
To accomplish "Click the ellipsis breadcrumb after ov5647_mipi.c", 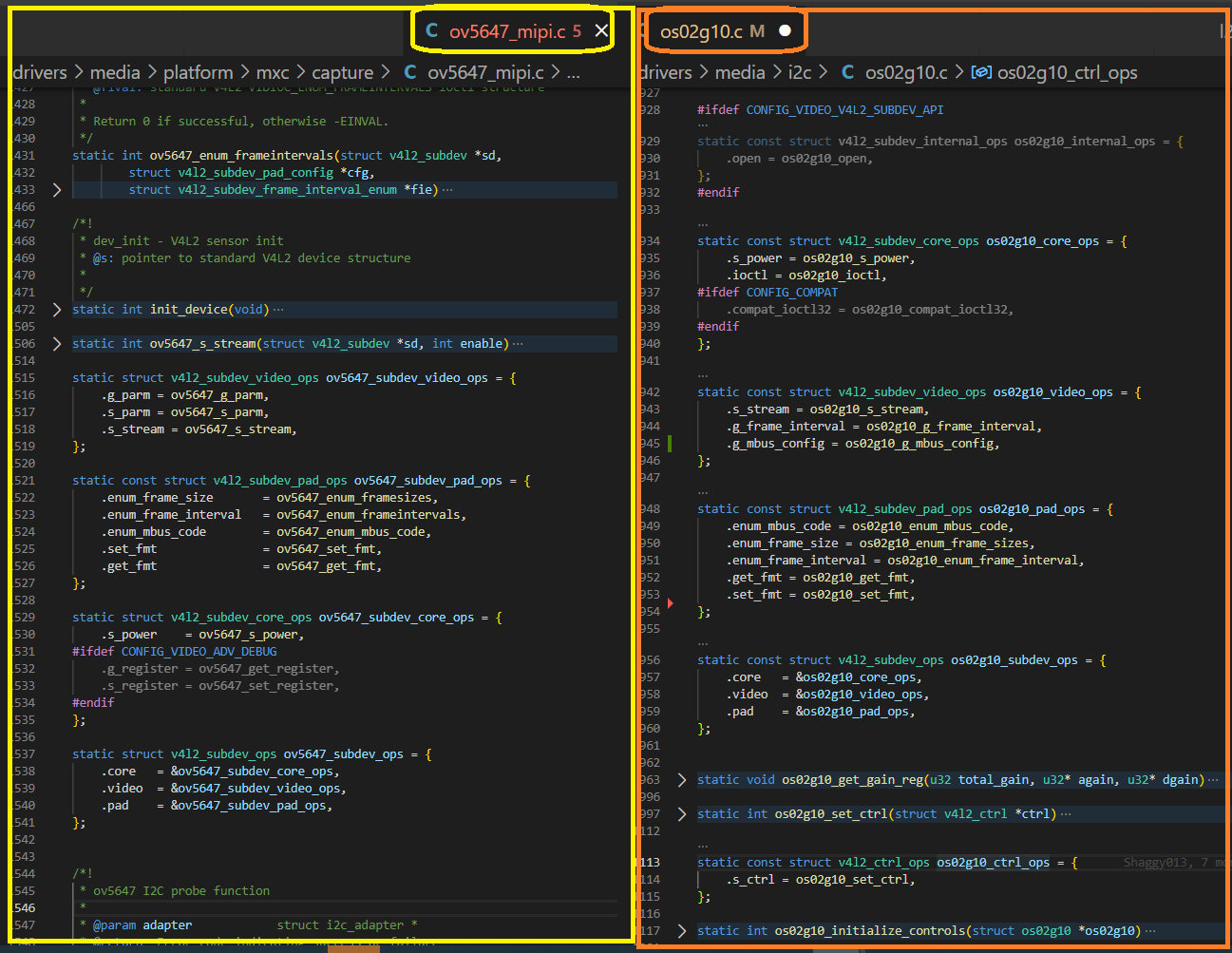I will [x=573, y=72].
